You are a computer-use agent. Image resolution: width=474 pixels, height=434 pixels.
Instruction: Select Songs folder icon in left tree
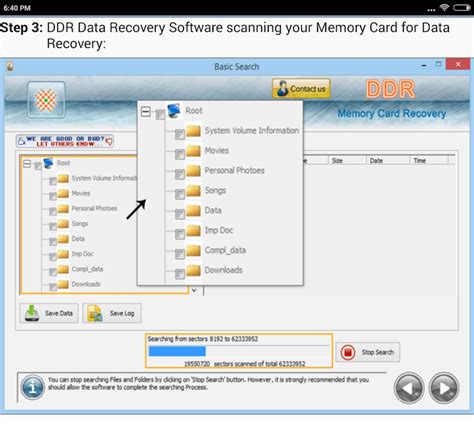(x=63, y=223)
